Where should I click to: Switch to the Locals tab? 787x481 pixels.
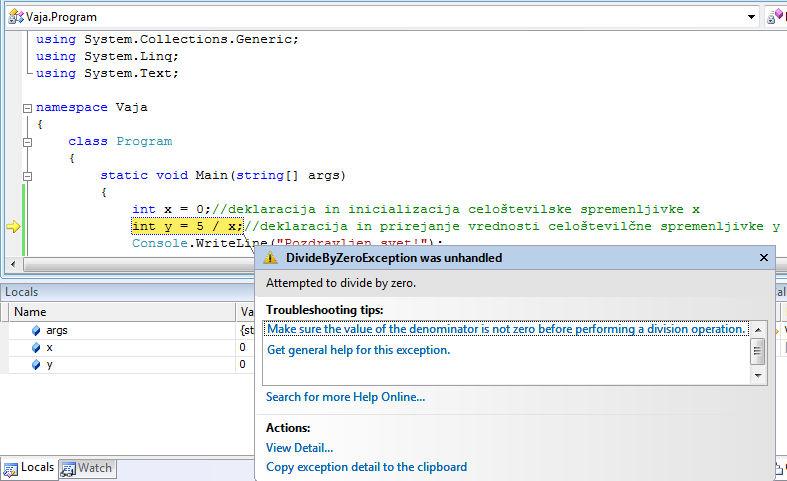click(x=29, y=467)
